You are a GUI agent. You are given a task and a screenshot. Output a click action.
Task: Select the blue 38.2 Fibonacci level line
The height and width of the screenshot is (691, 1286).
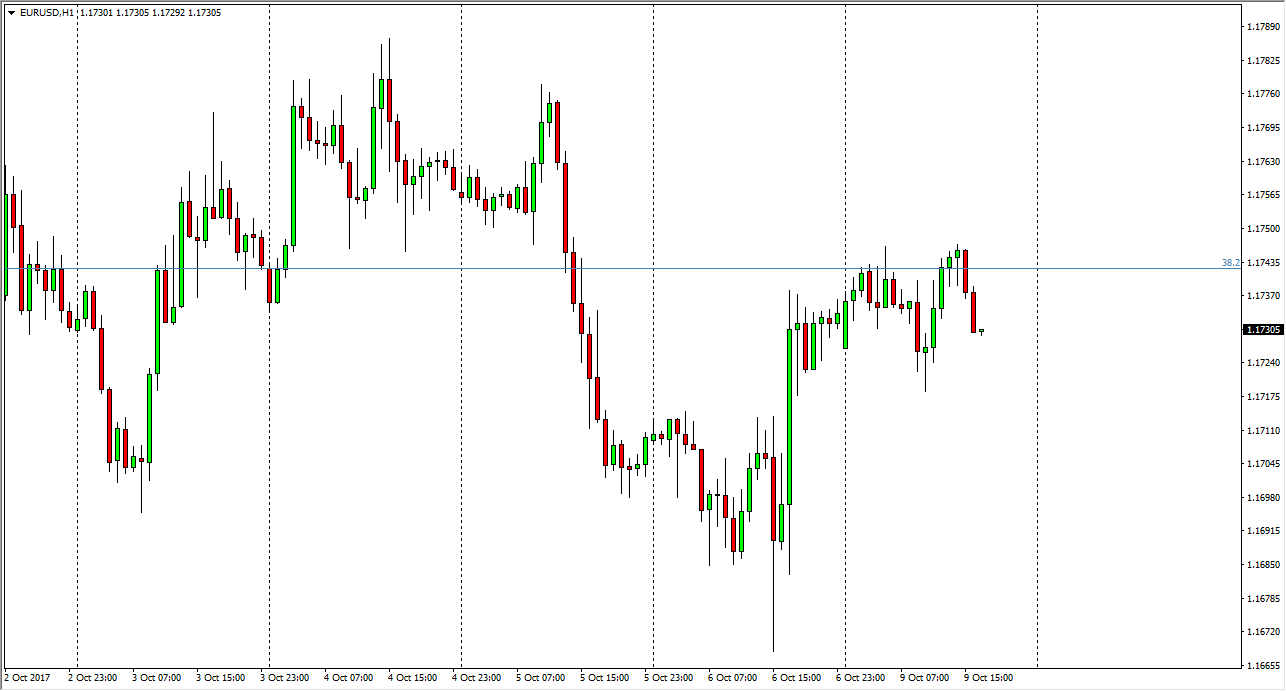coord(600,268)
